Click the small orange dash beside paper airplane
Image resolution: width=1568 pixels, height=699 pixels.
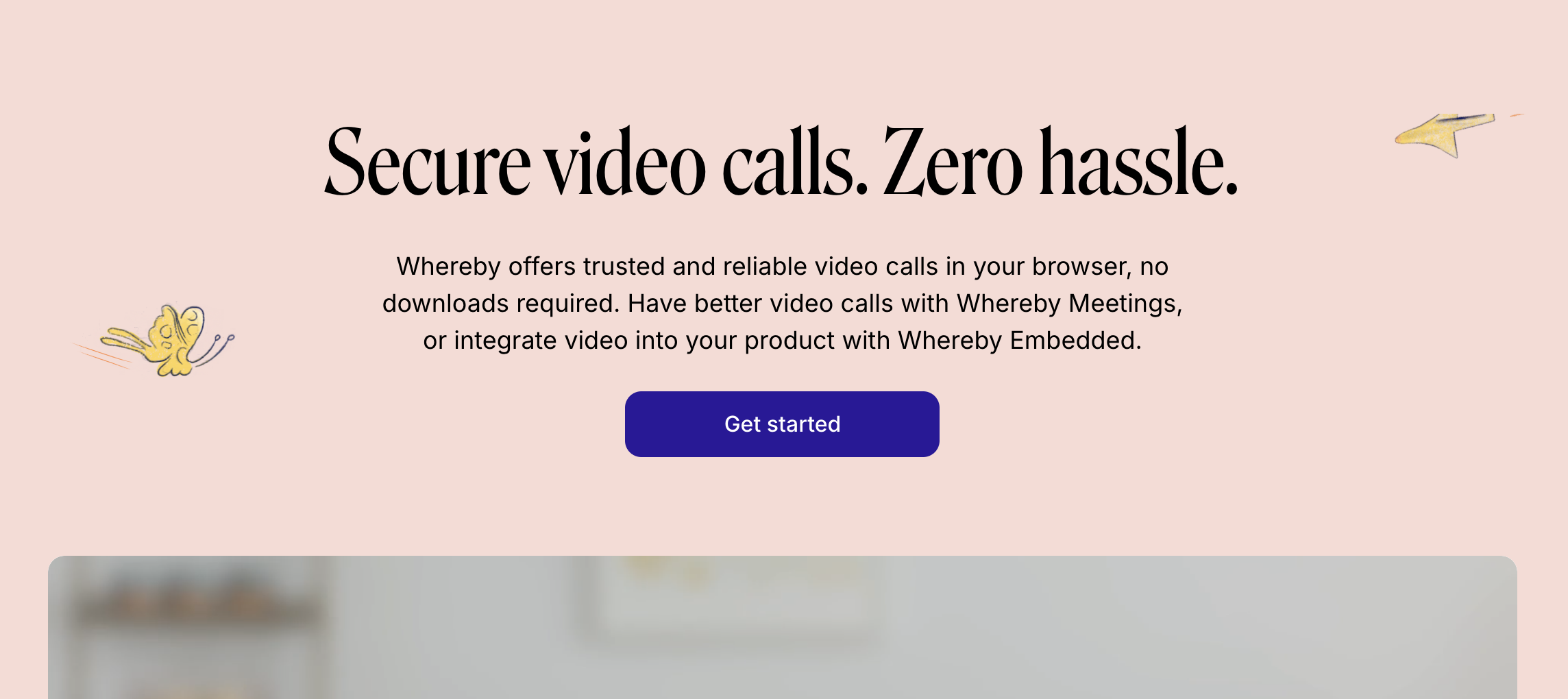coord(1516,115)
